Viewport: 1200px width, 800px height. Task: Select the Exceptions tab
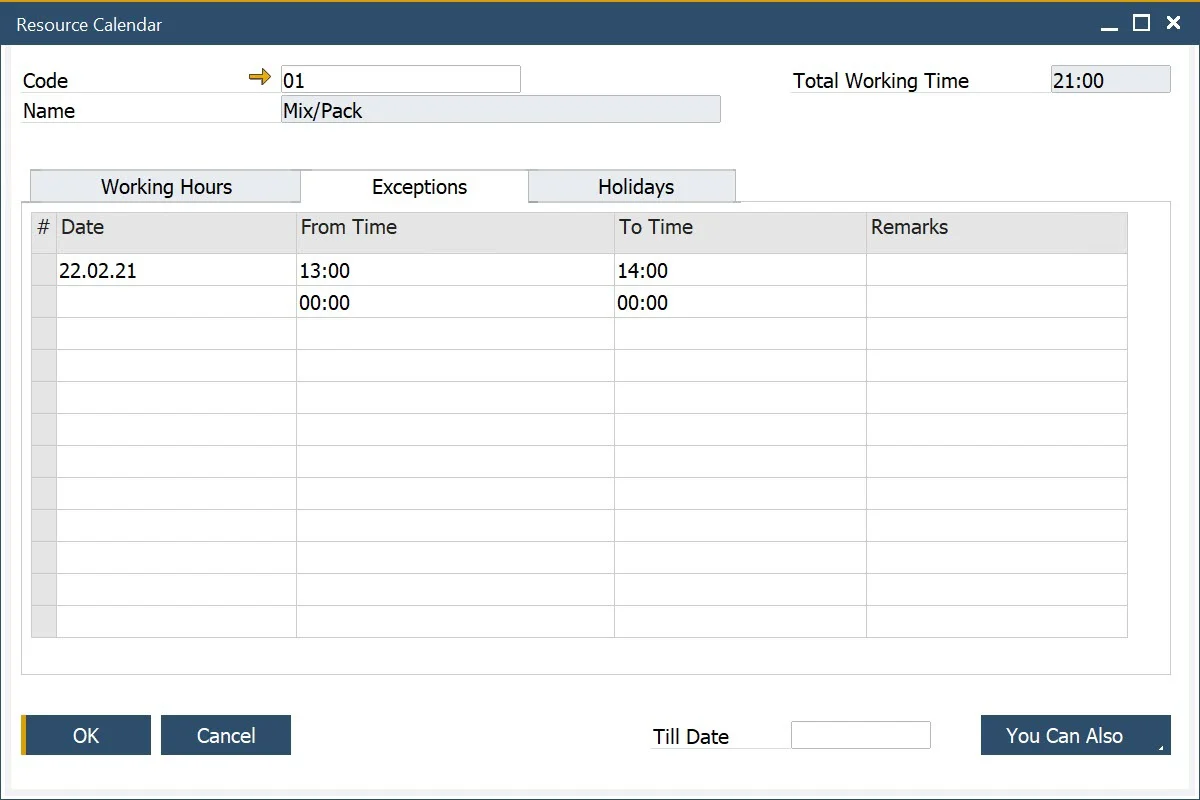[x=419, y=187]
